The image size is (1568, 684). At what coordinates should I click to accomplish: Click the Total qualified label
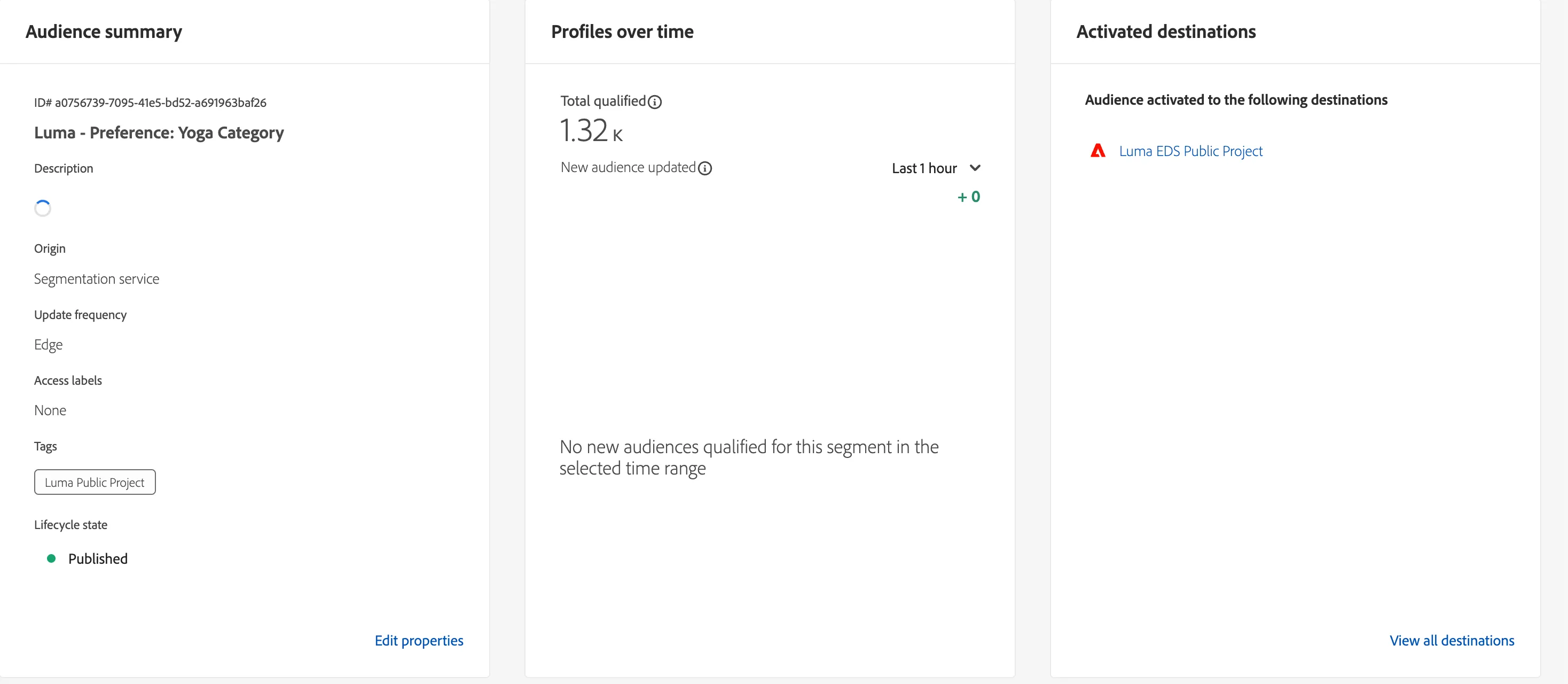(603, 101)
